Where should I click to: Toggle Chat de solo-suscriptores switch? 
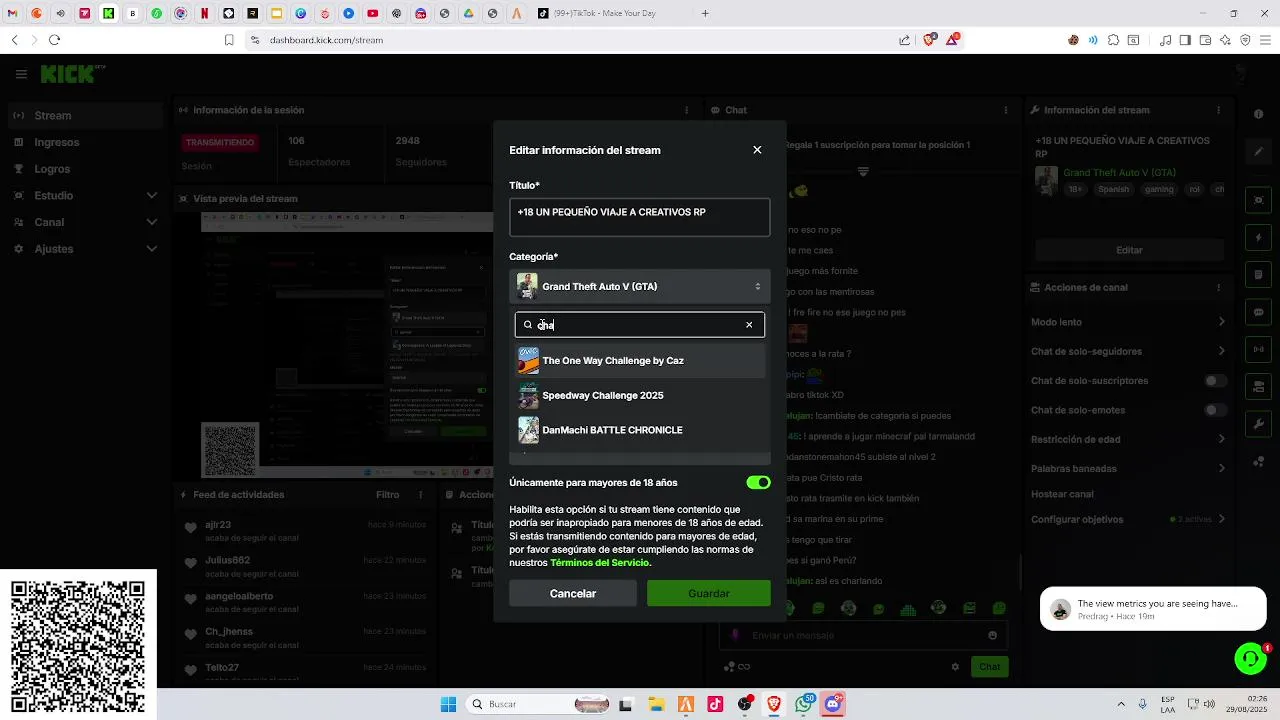pos(1215,381)
